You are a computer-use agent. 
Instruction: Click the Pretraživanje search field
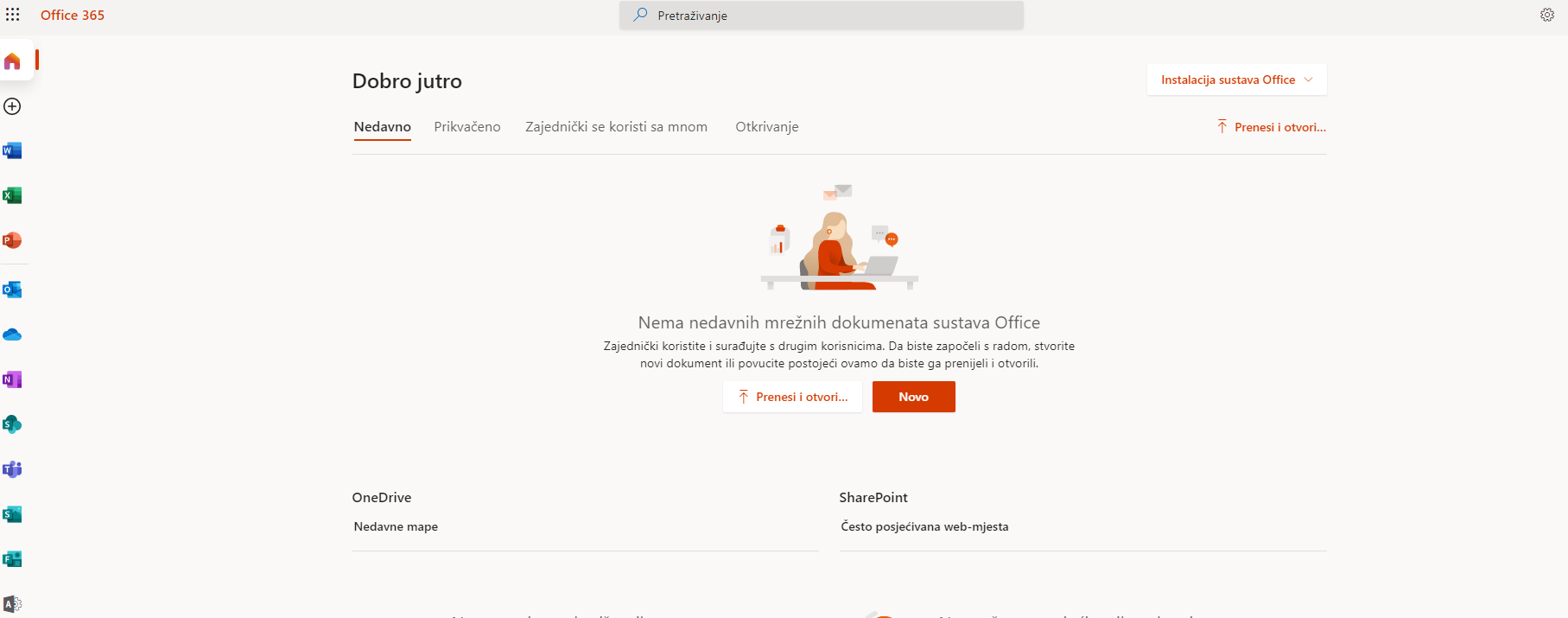(x=822, y=15)
